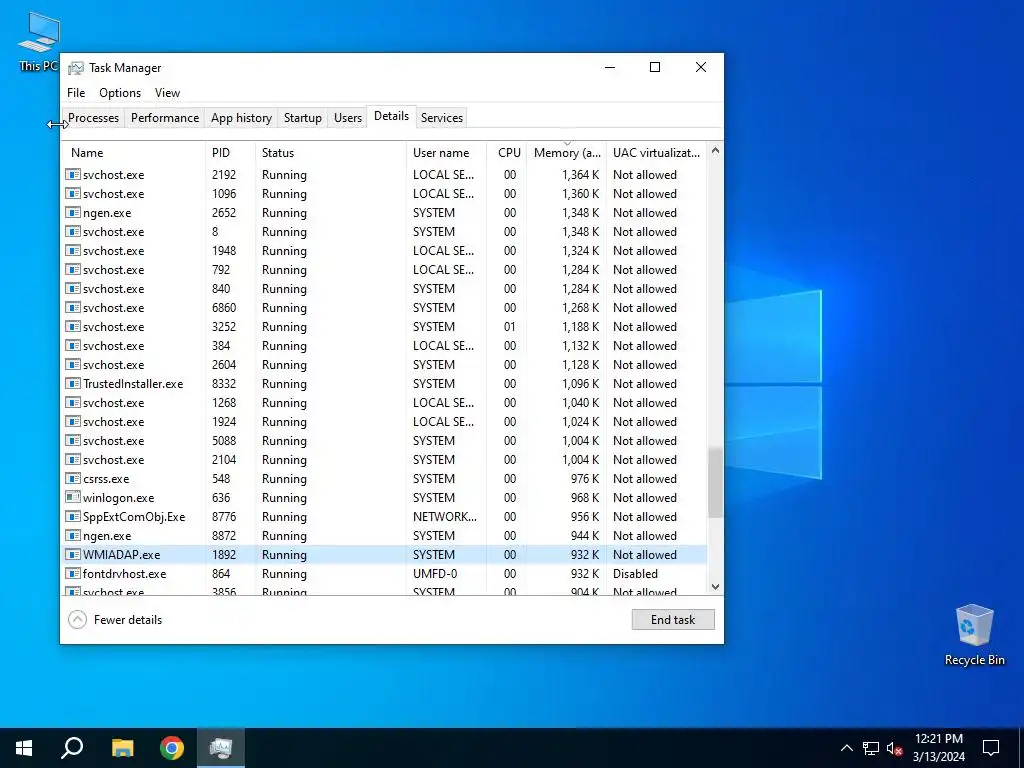
Task: Click the SppExtComObj.Exe process icon
Action: coord(73,517)
